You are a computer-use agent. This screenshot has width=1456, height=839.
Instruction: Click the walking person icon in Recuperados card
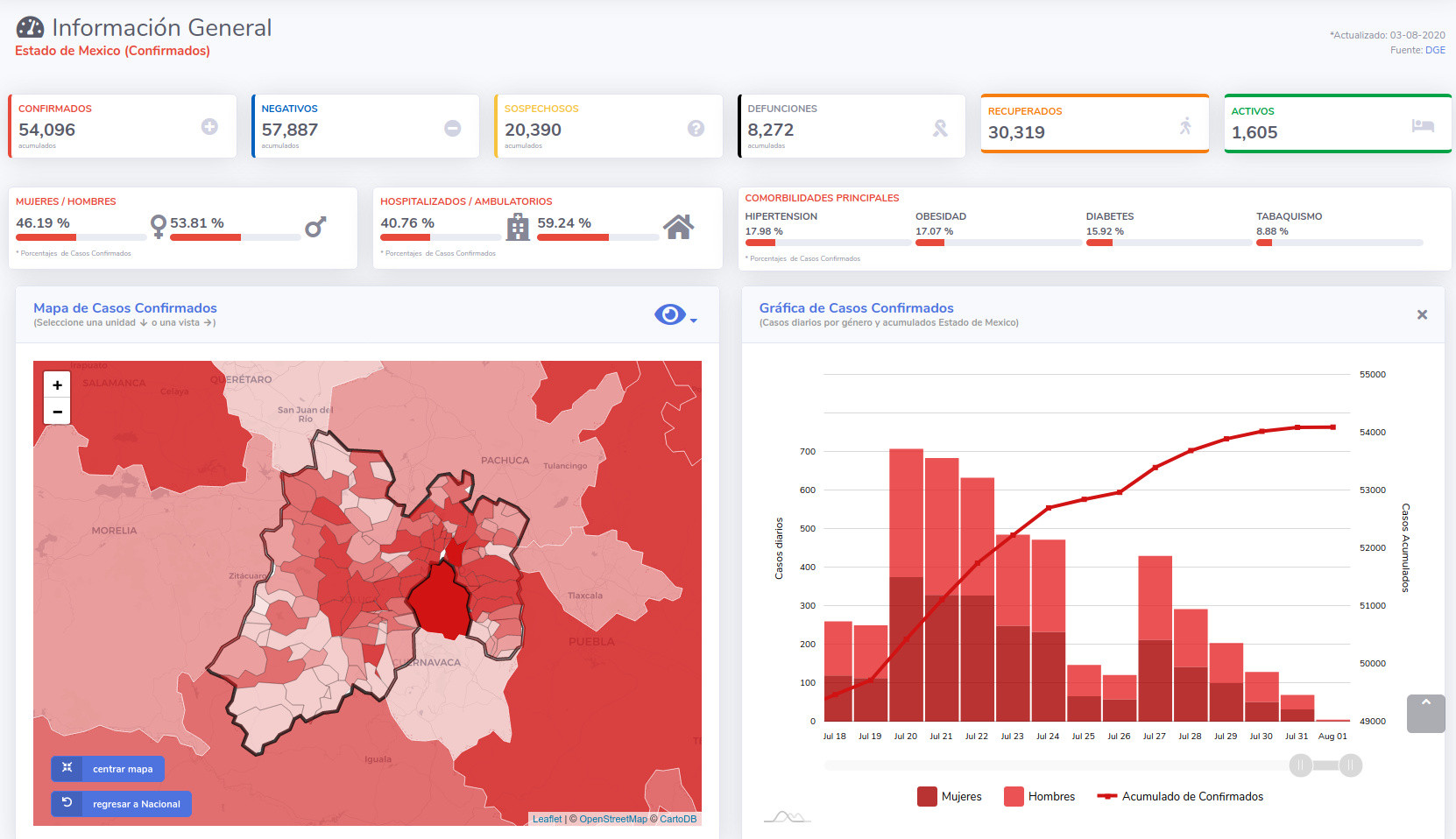click(1185, 126)
